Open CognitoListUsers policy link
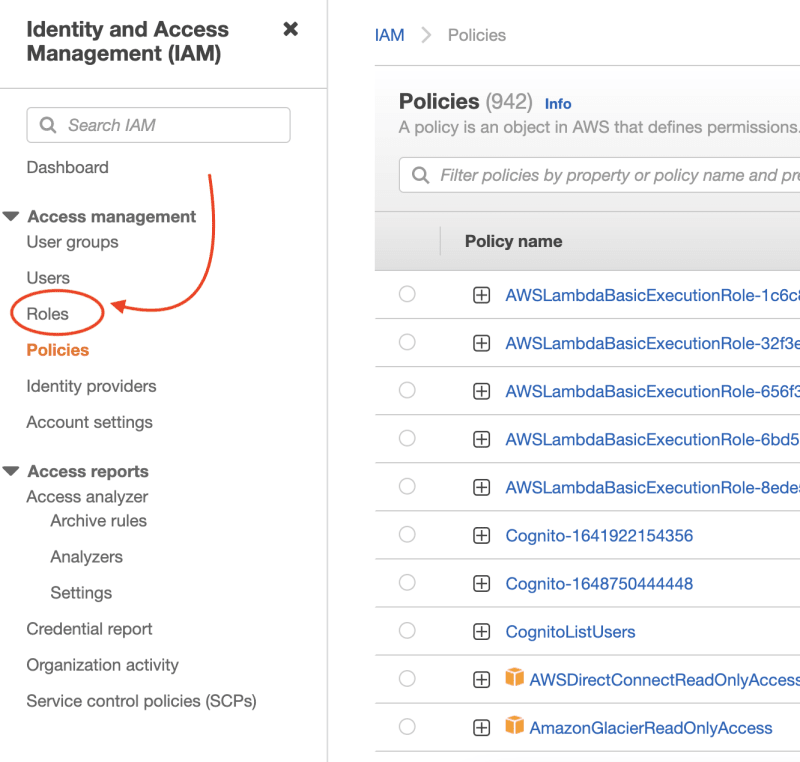The image size is (800, 762). point(570,632)
